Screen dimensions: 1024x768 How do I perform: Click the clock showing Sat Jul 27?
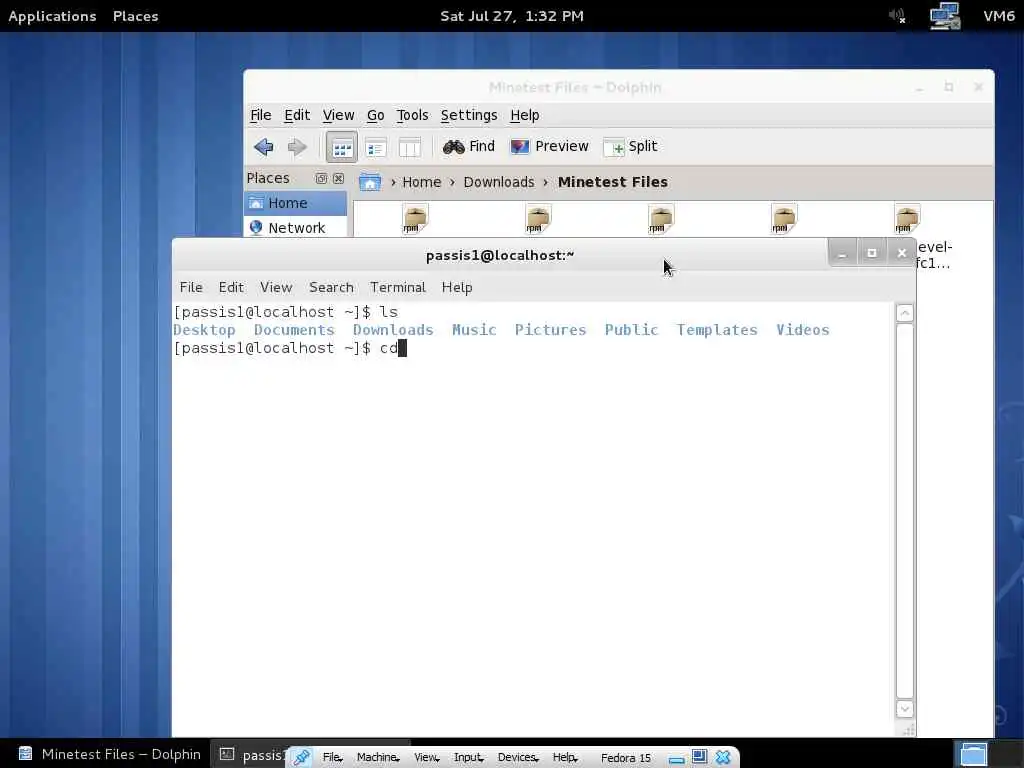pyautogui.click(x=512, y=16)
